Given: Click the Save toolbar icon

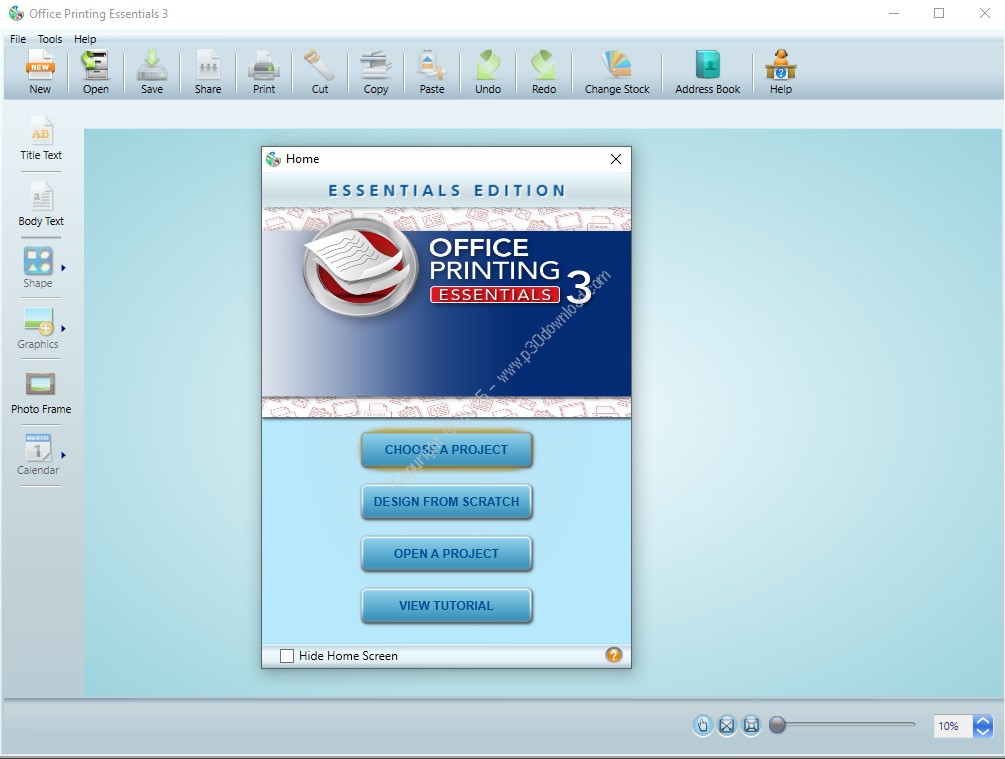Looking at the screenshot, I should pyautogui.click(x=152, y=72).
